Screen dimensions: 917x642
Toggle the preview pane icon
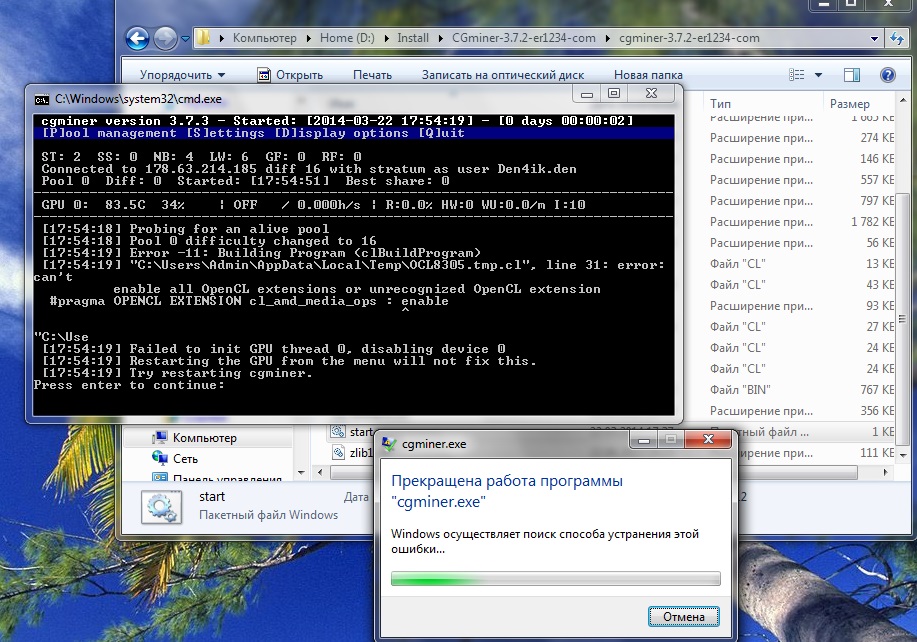(x=852, y=75)
